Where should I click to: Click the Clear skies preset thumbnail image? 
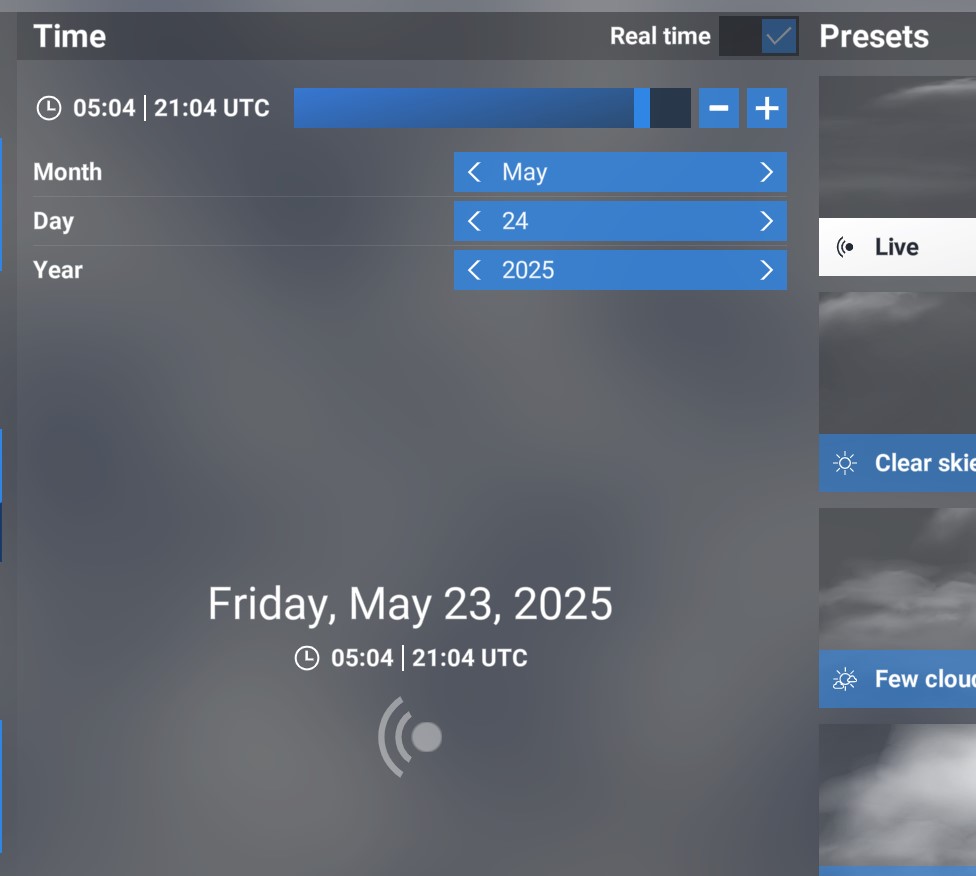(x=897, y=363)
